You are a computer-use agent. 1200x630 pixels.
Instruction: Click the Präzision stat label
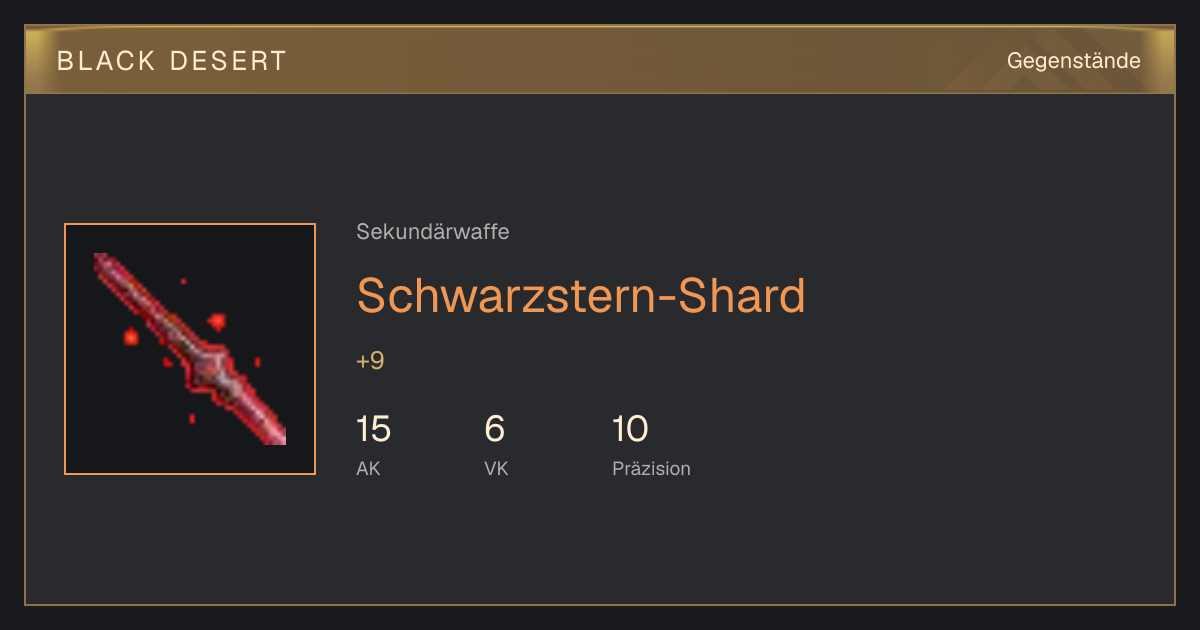651,469
